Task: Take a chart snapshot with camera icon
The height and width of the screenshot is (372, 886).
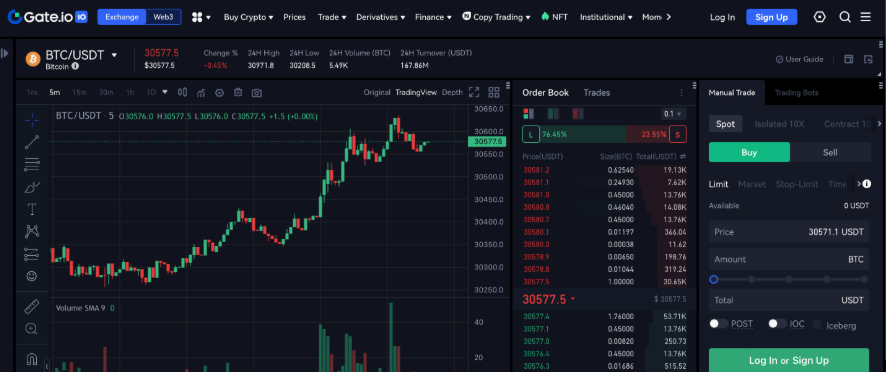Action: click(257, 92)
